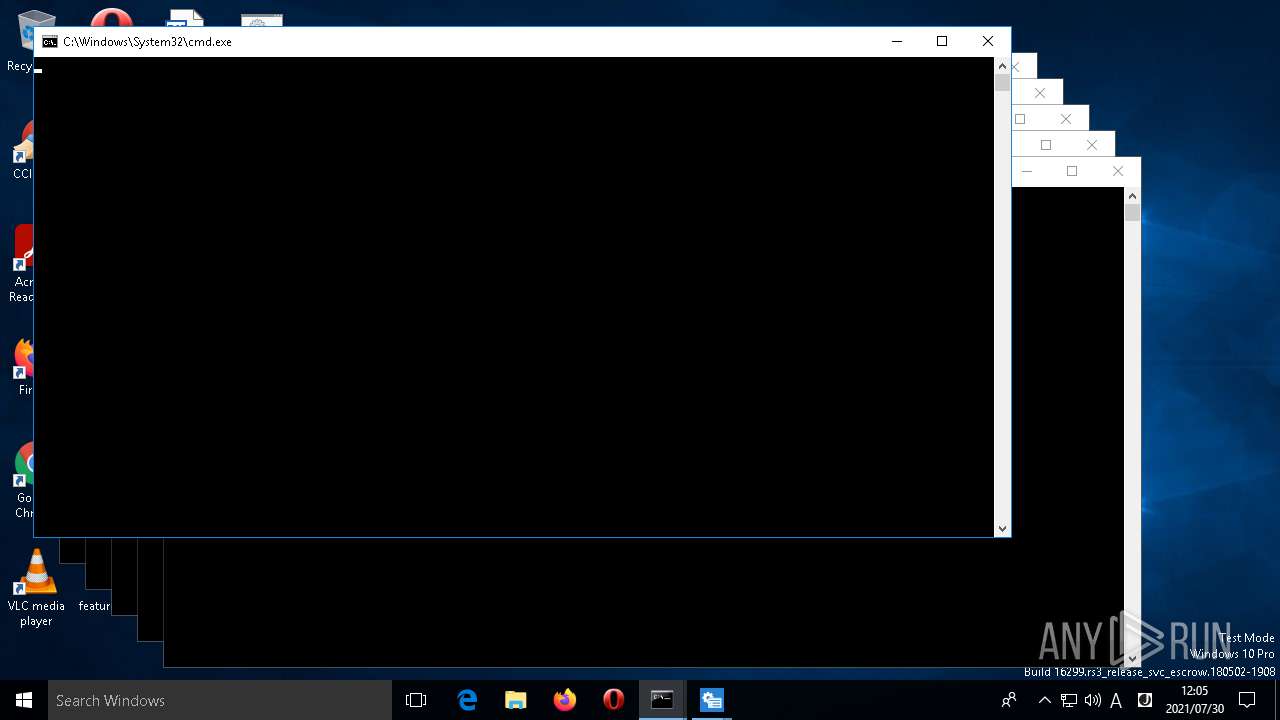Click into the Search Windows box
This screenshot has height=720, width=1280.
click(220, 700)
